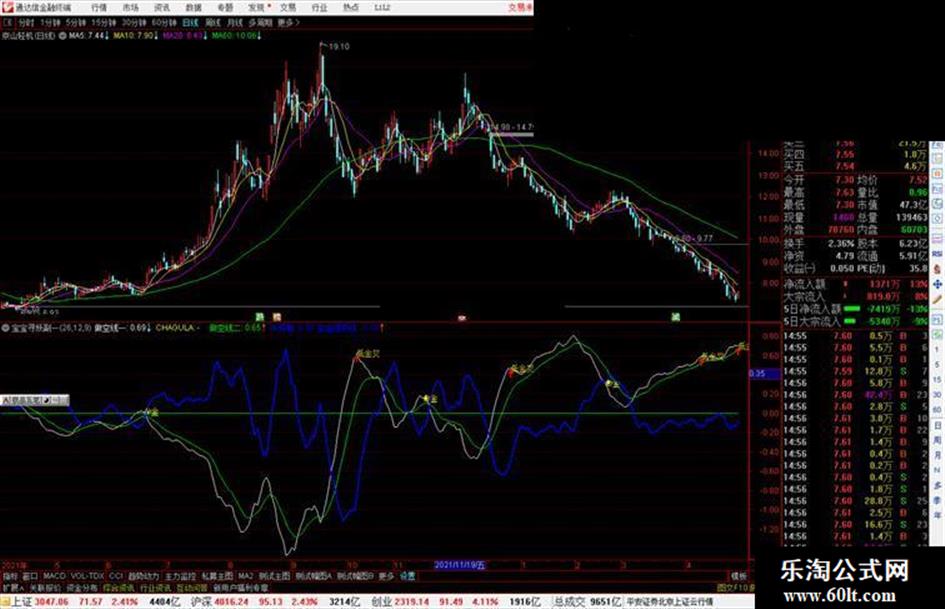Select the 60-minute period sidebar button
This screenshot has height=609, width=945.
tap(937, 409)
